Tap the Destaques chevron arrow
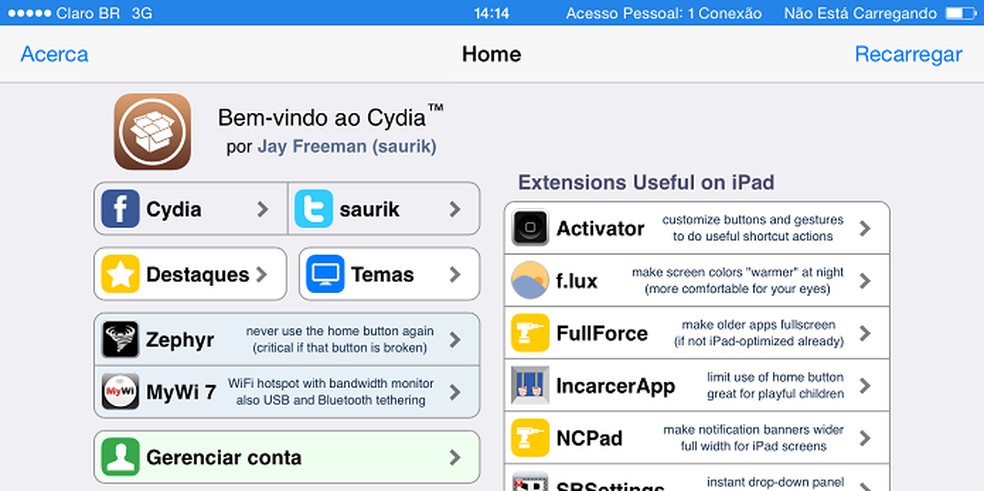984x491 pixels. tap(262, 274)
